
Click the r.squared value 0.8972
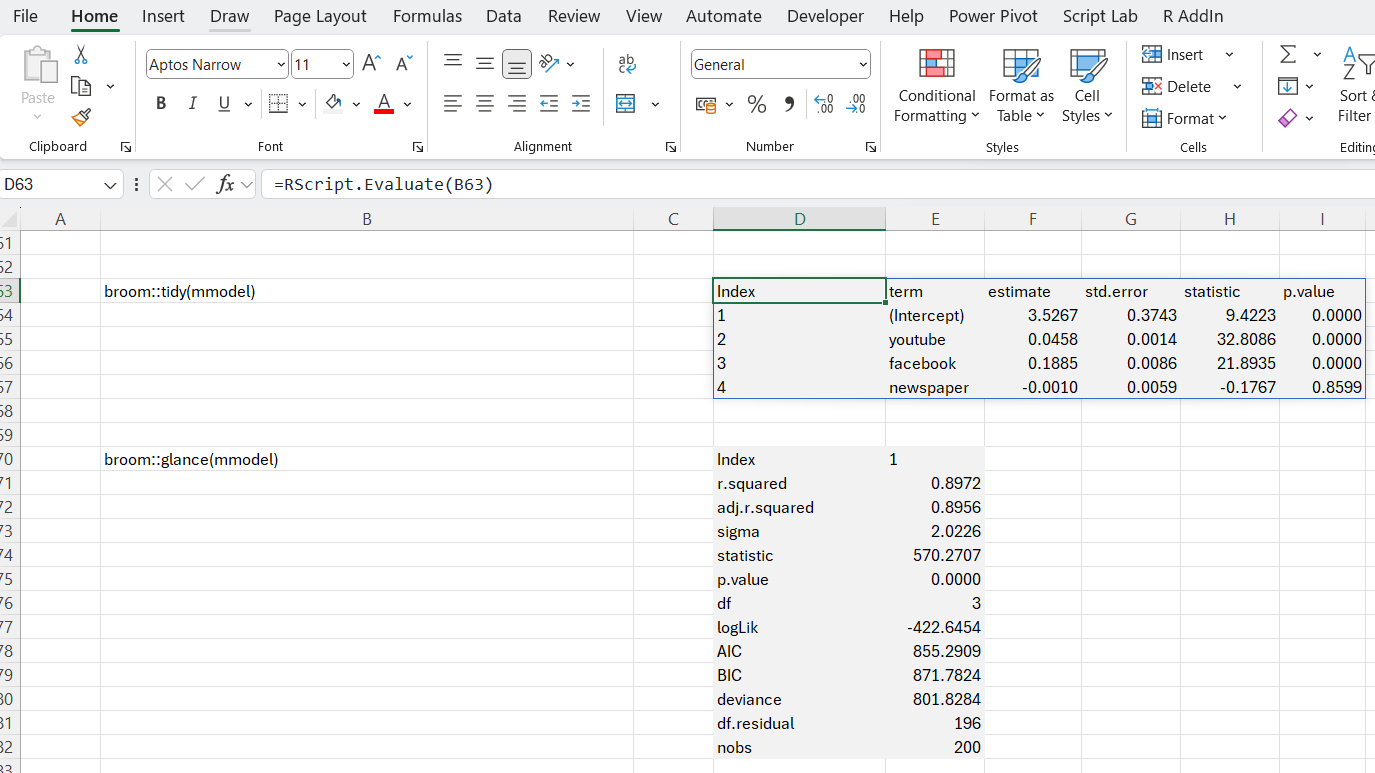pyautogui.click(x=935, y=484)
